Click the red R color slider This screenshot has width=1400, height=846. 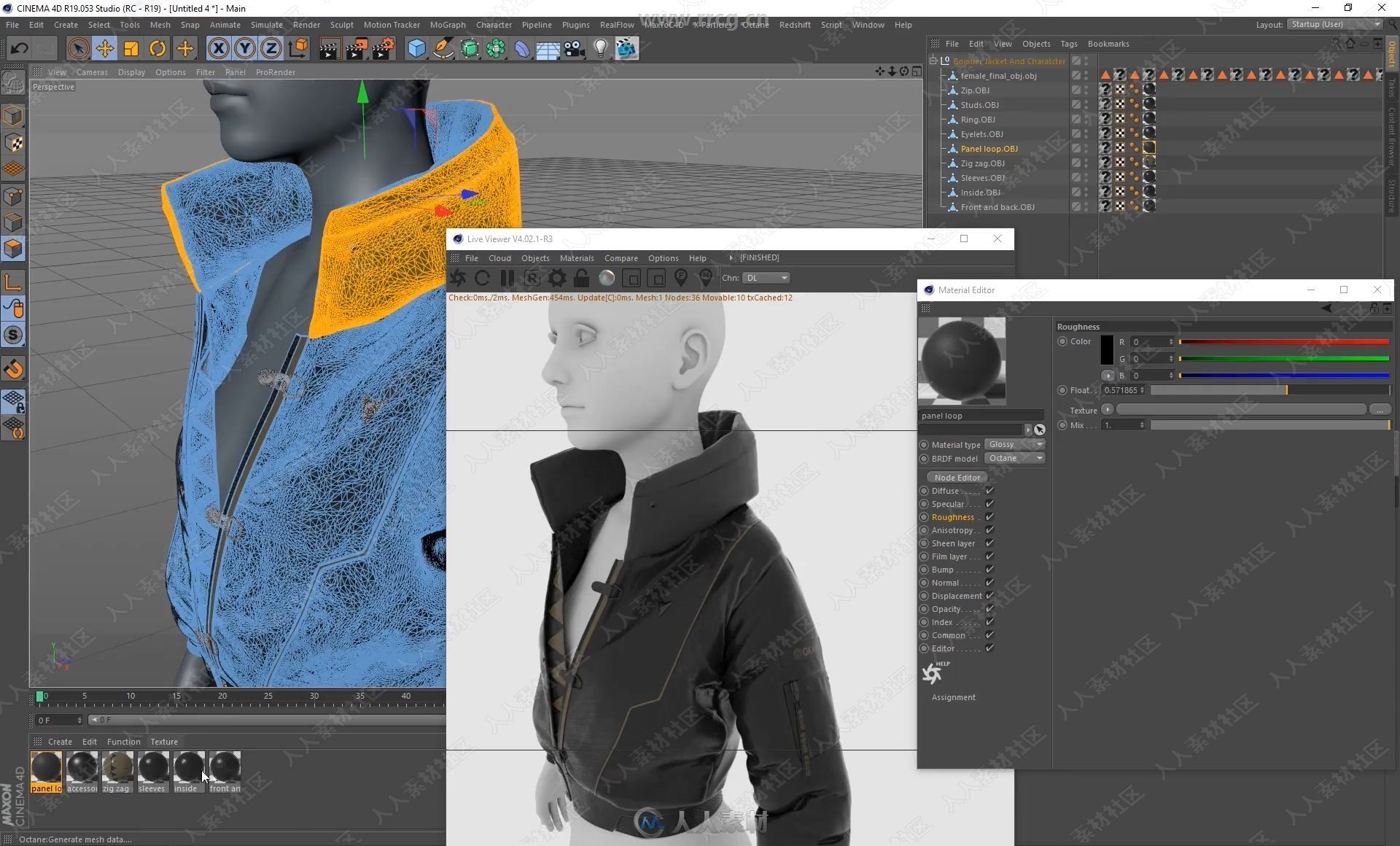click(x=1284, y=342)
